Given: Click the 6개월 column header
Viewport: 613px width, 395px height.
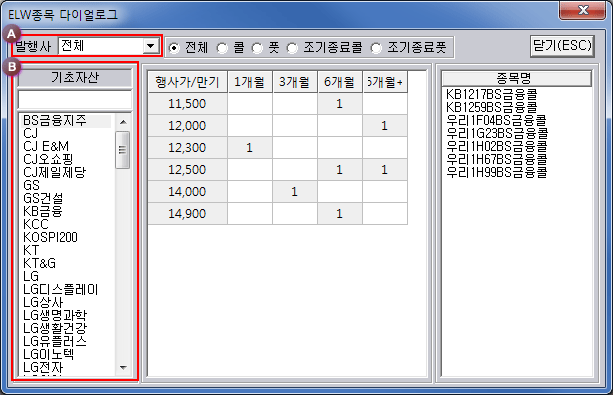Looking at the screenshot, I should click(339, 82).
